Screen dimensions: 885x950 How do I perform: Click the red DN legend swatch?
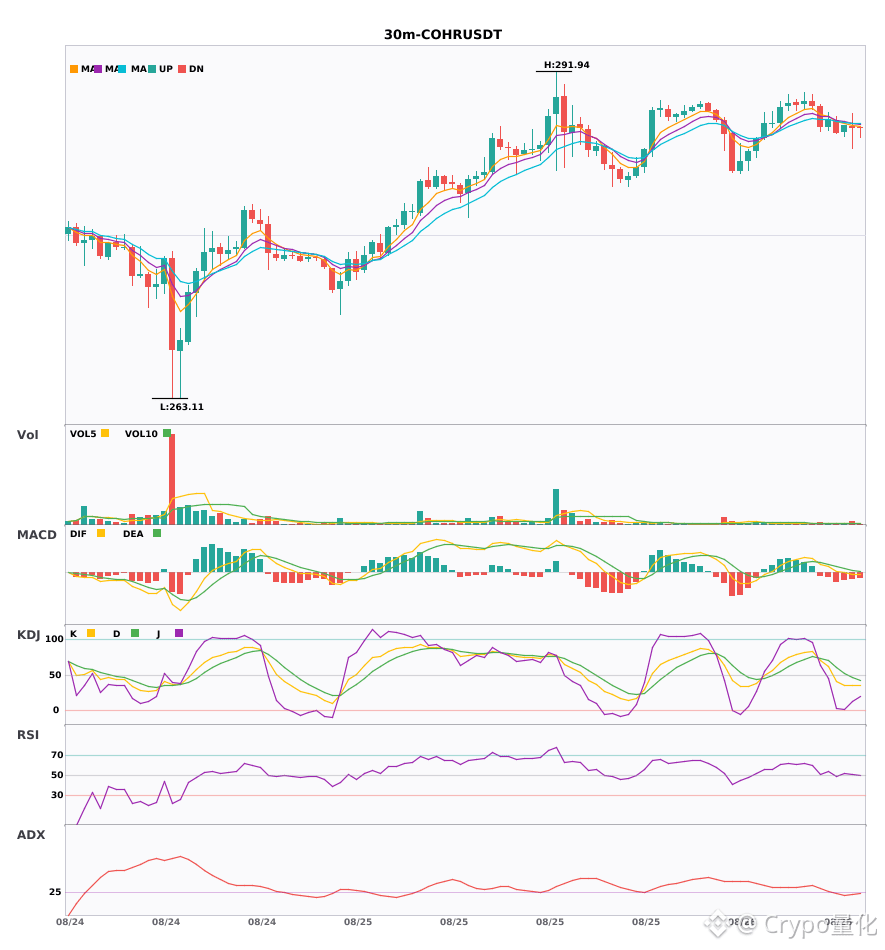[182, 69]
